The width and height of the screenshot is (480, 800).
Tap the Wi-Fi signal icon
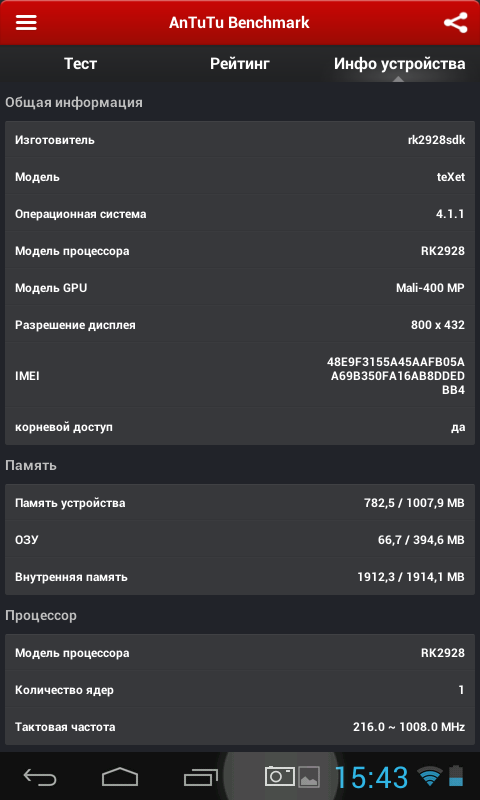coord(430,777)
